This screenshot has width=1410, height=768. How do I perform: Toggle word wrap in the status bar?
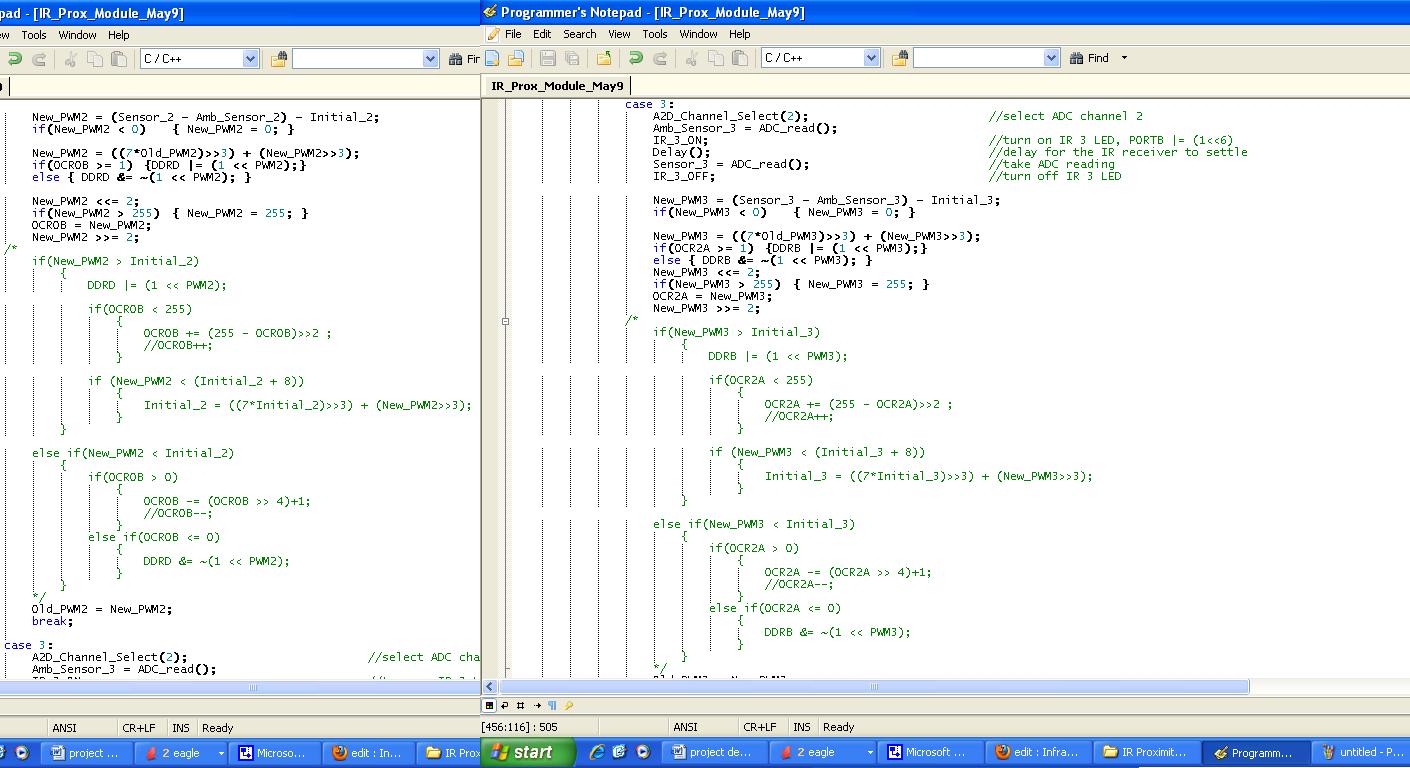(504, 705)
